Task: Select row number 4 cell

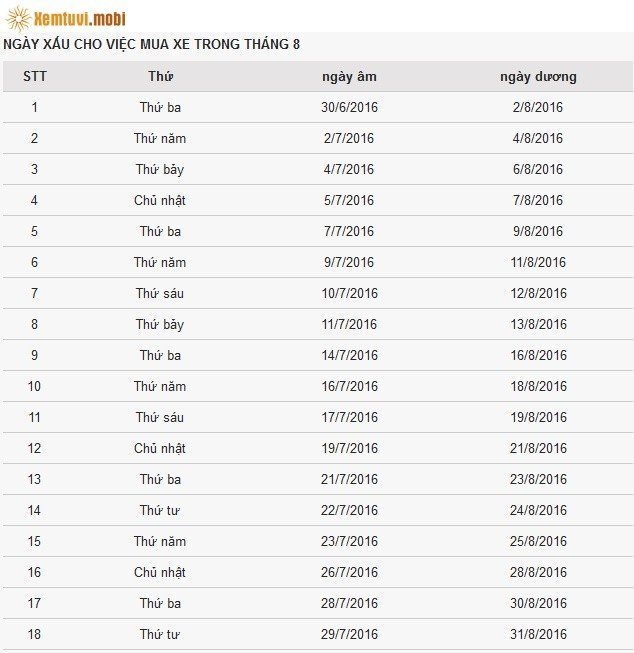Action: point(35,200)
